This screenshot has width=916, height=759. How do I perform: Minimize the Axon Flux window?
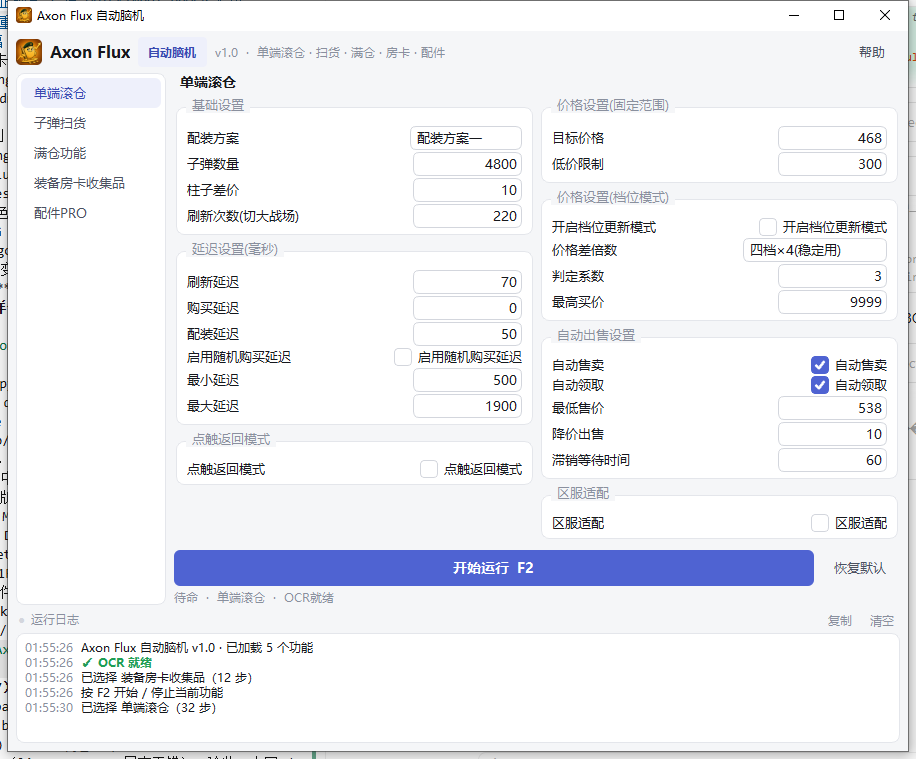(794, 15)
